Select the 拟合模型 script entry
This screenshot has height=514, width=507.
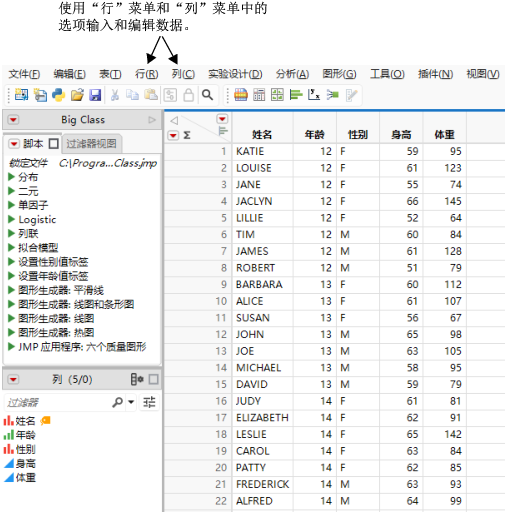coord(38,247)
